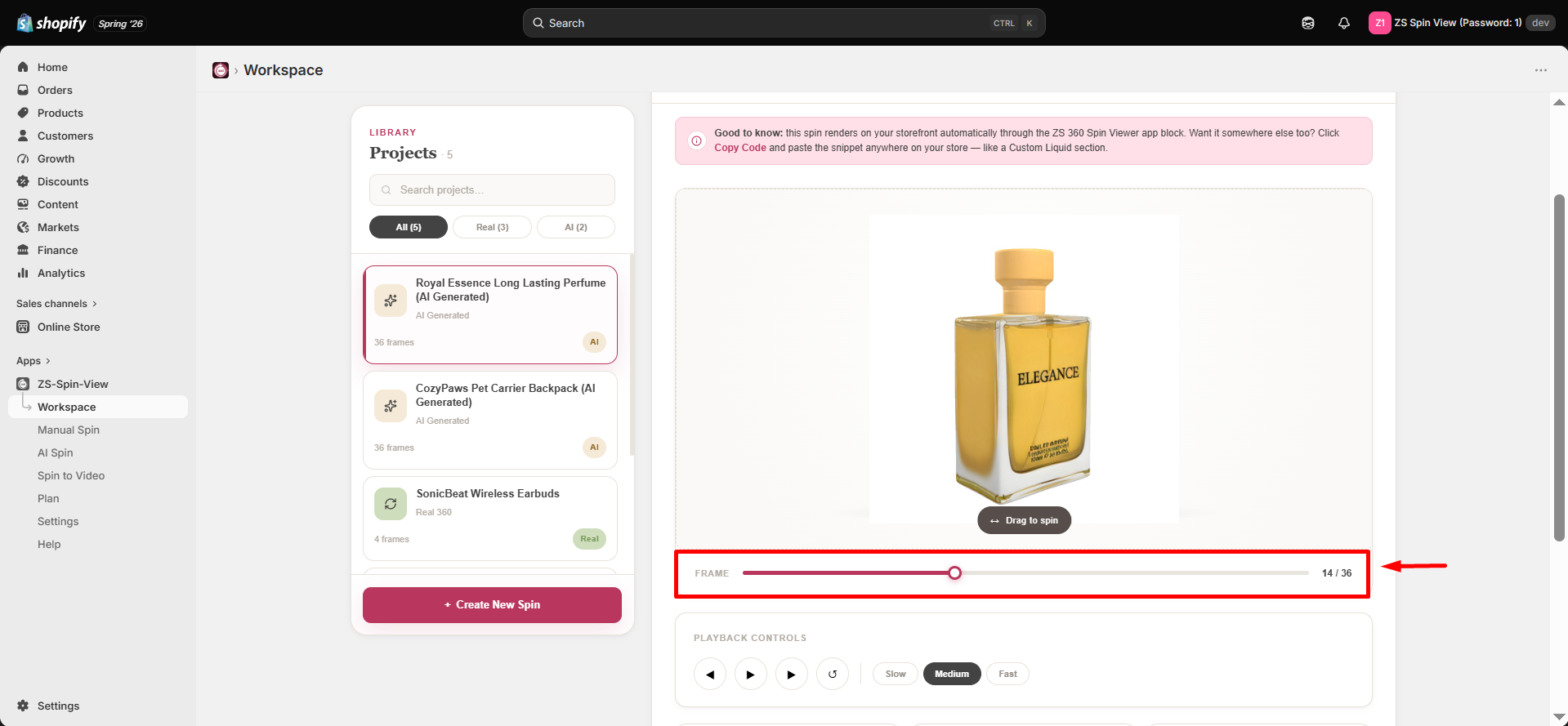Screen dimensions: 1568x726
Task: Open the Sidekick assistant icon in top bar
Action: pos(1308,23)
